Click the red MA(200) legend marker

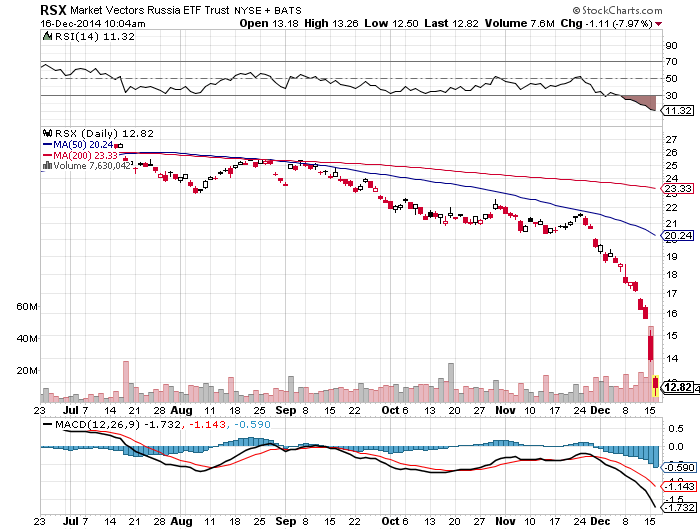pyautogui.click(x=47, y=155)
